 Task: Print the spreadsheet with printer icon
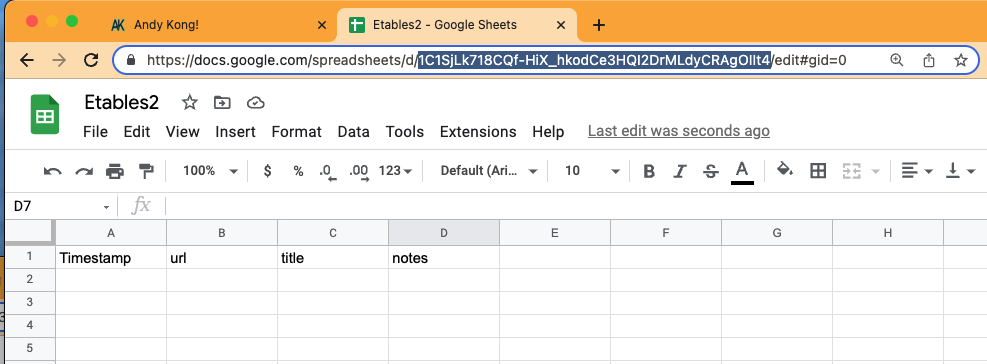point(115,171)
